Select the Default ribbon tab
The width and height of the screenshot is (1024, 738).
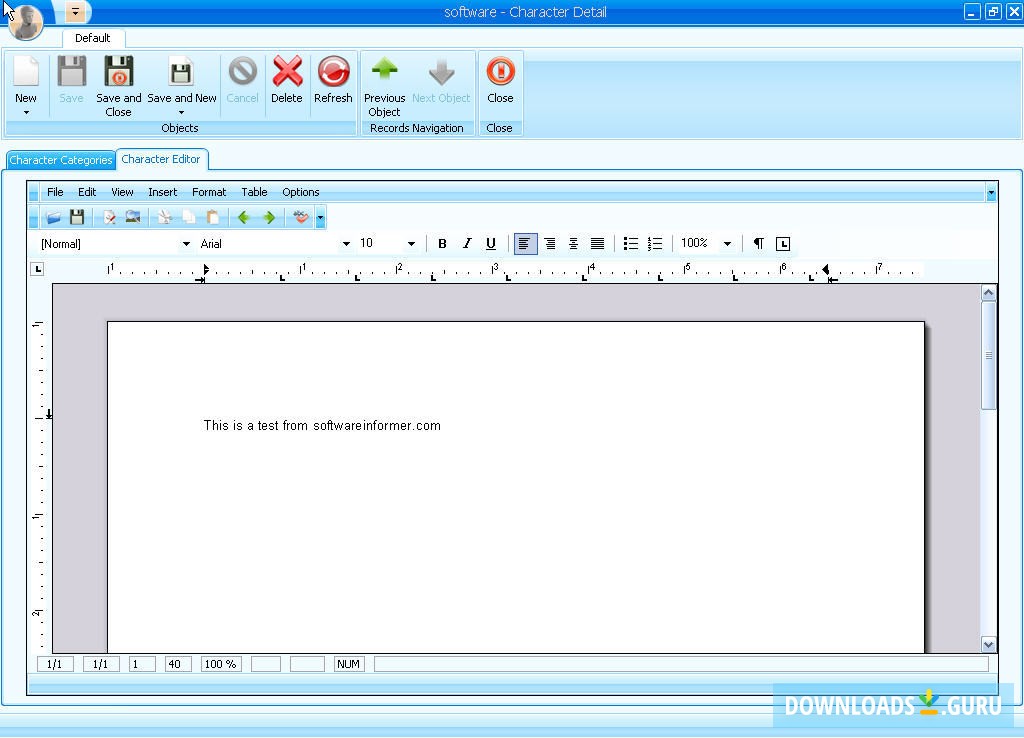pyautogui.click(x=93, y=38)
